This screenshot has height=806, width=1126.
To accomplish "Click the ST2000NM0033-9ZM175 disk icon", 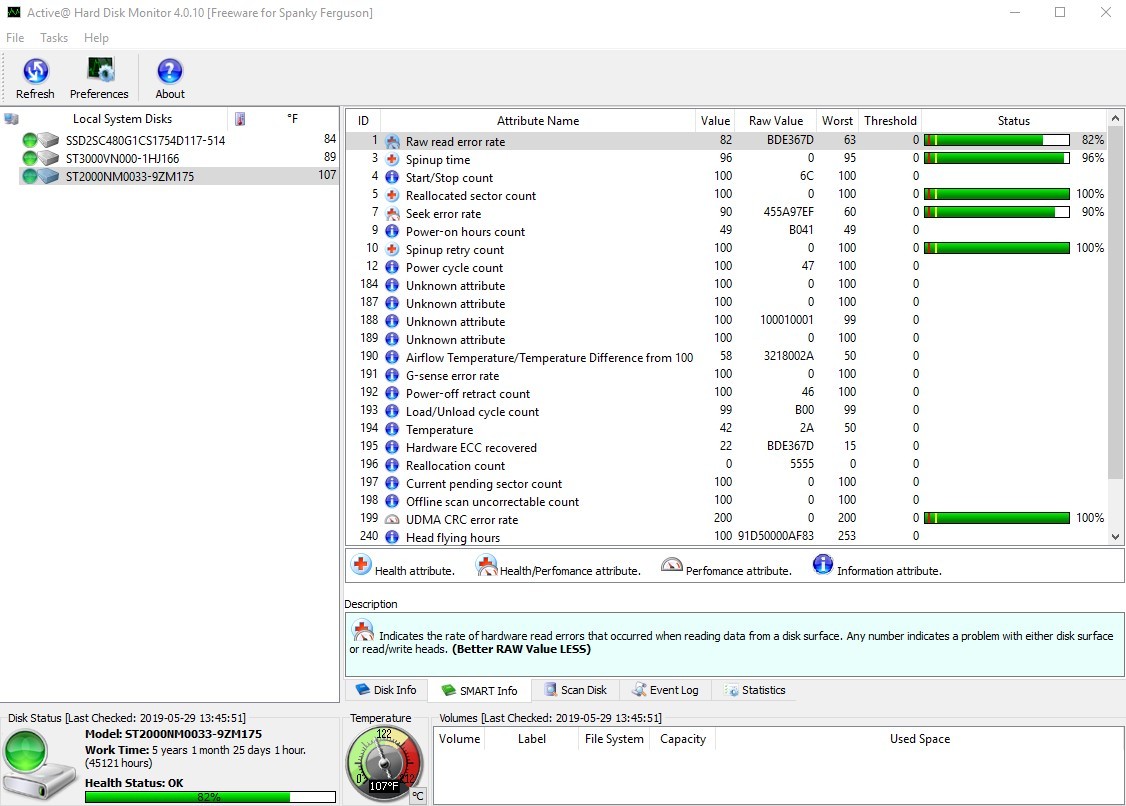I will tap(49, 177).
